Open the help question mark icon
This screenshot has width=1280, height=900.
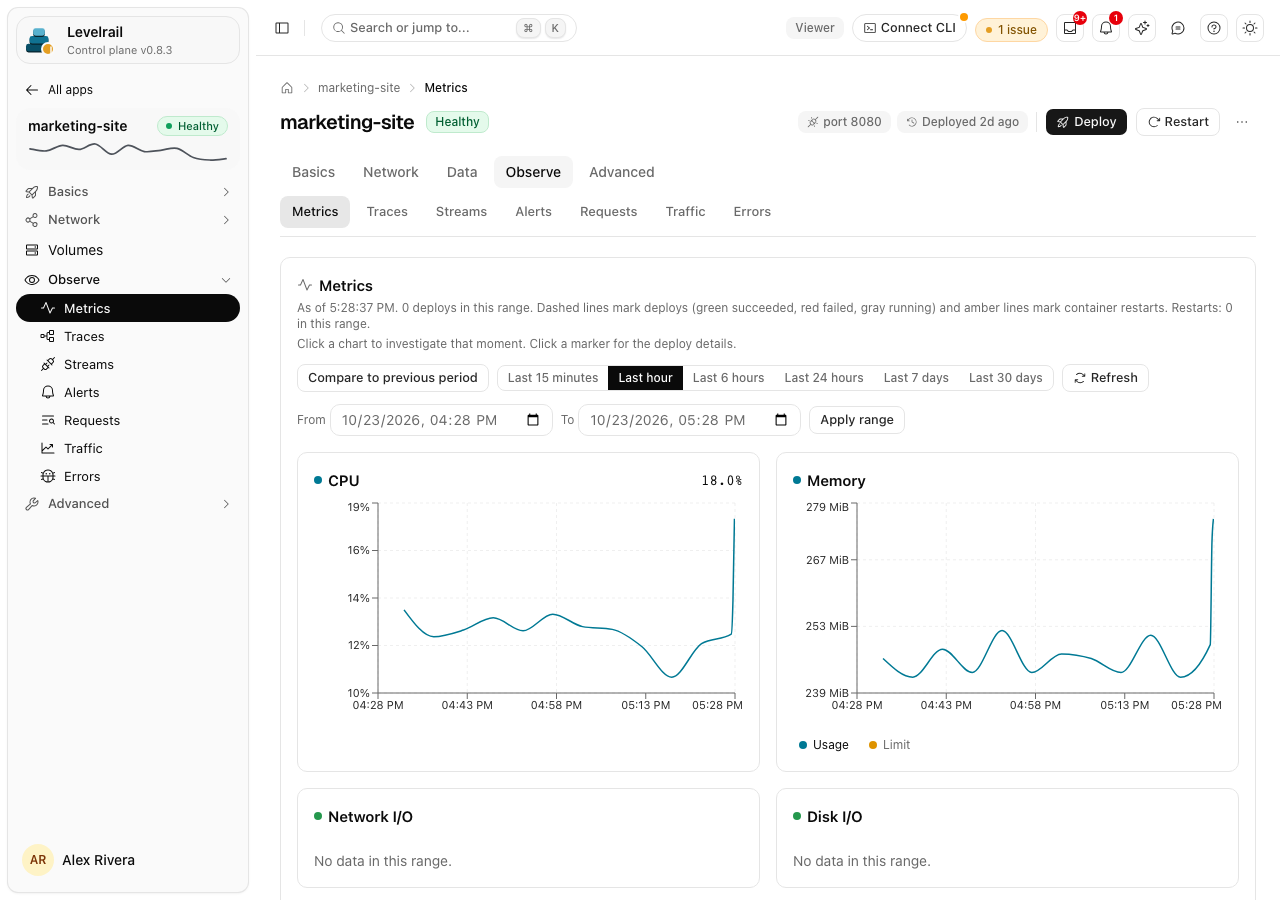point(1214,28)
